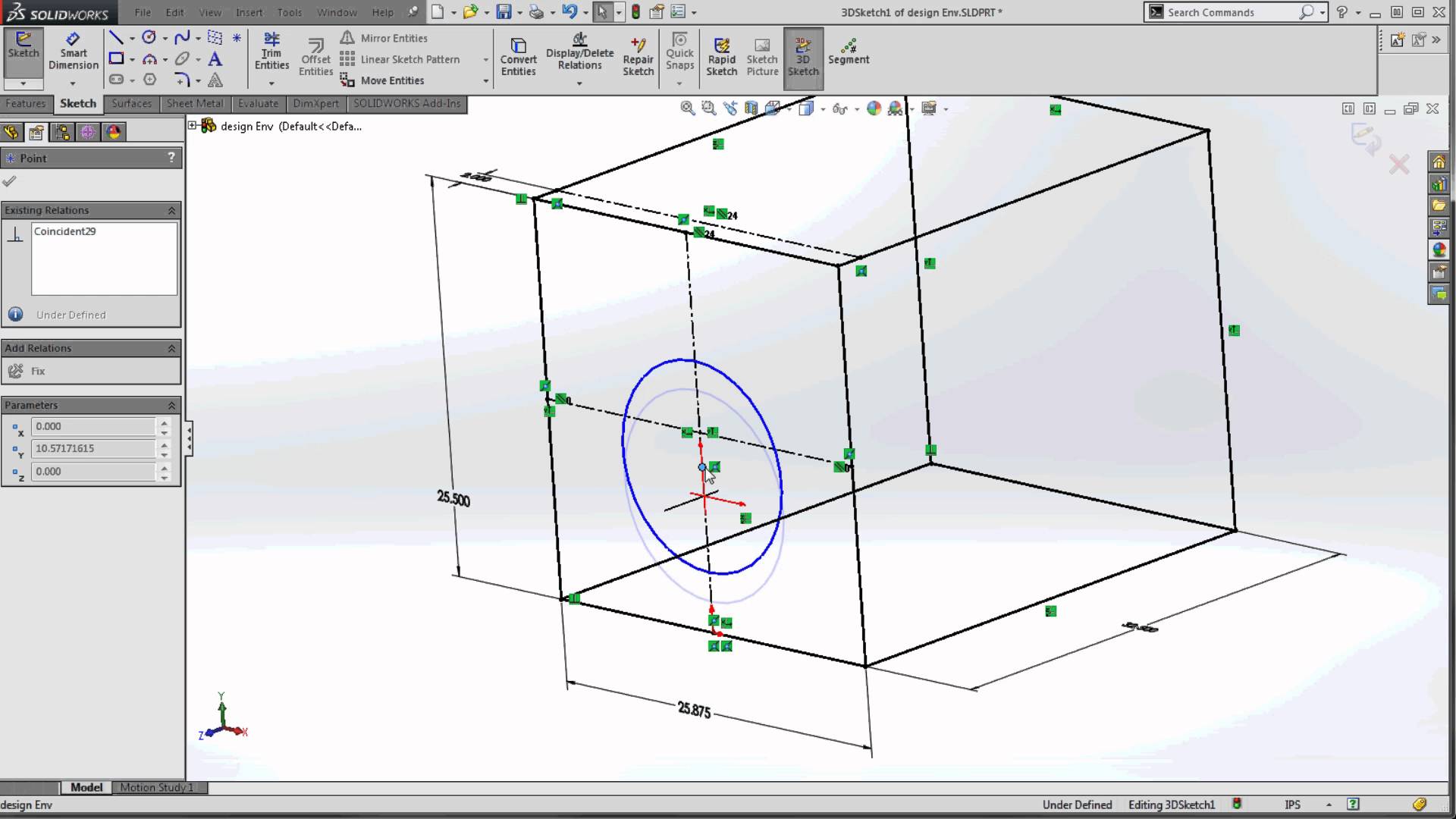The width and height of the screenshot is (1456, 819).
Task: Select the Mirror Entities tool
Action: pyautogui.click(x=393, y=38)
